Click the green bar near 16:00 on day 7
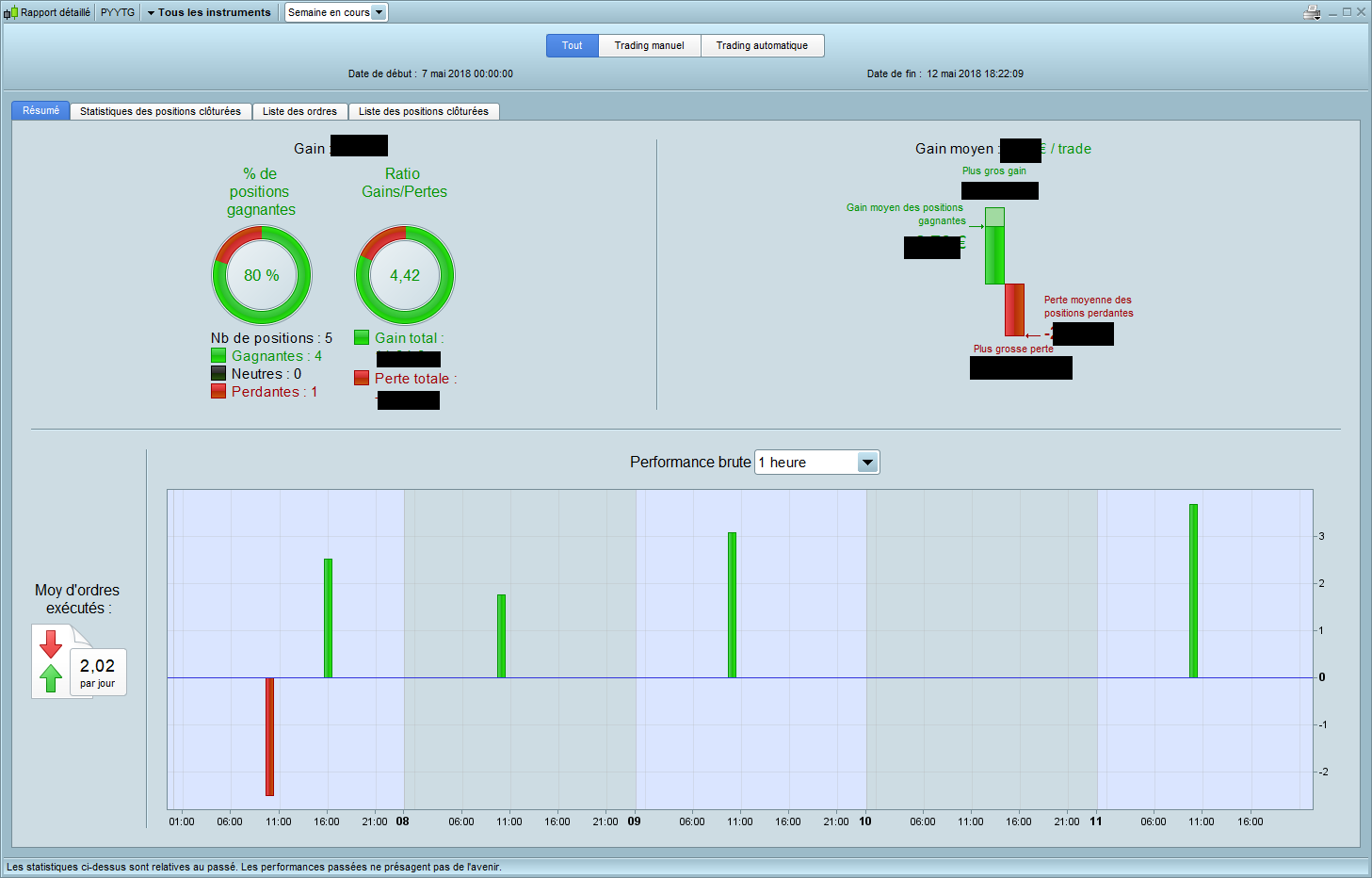The height and width of the screenshot is (878, 1372). (328, 618)
